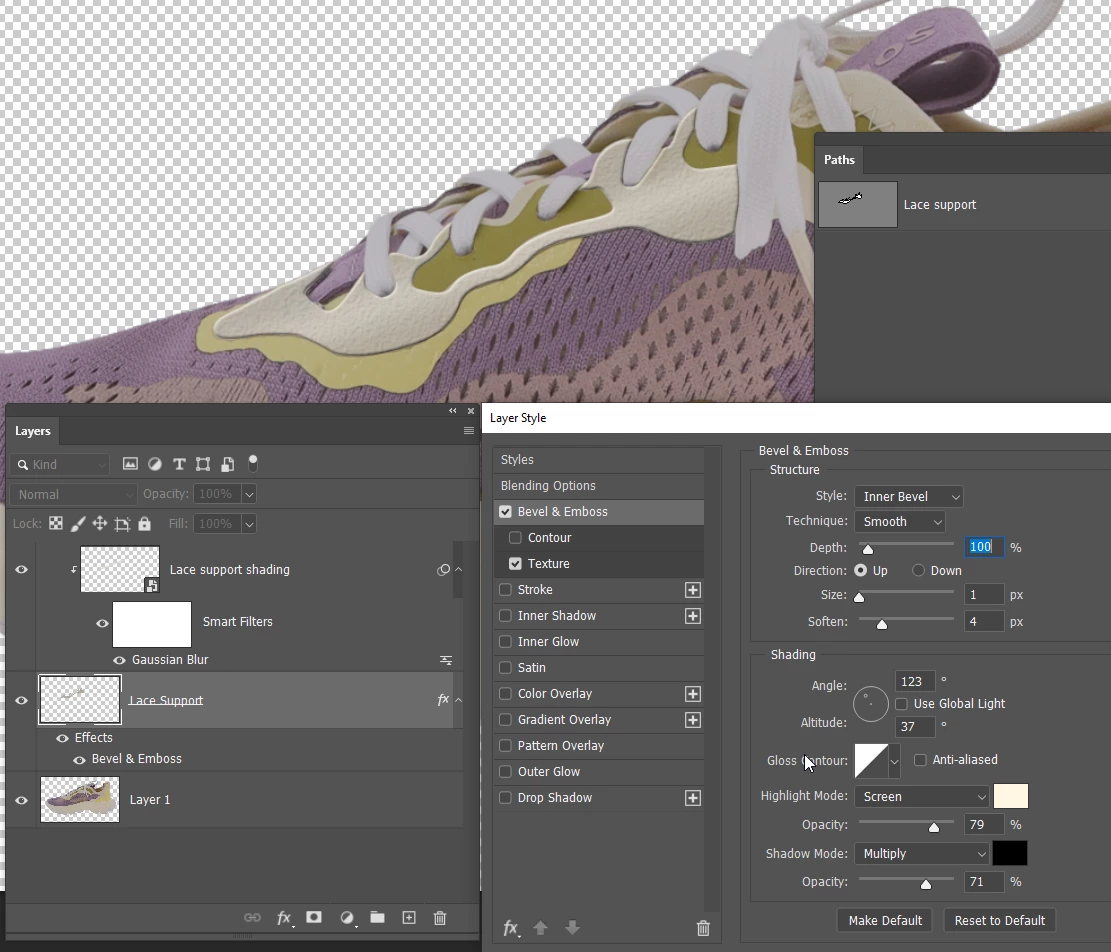Screen dimensions: 1111x952
Task: Open Technique dropdown showing Smooth
Action: click(900, 522)
